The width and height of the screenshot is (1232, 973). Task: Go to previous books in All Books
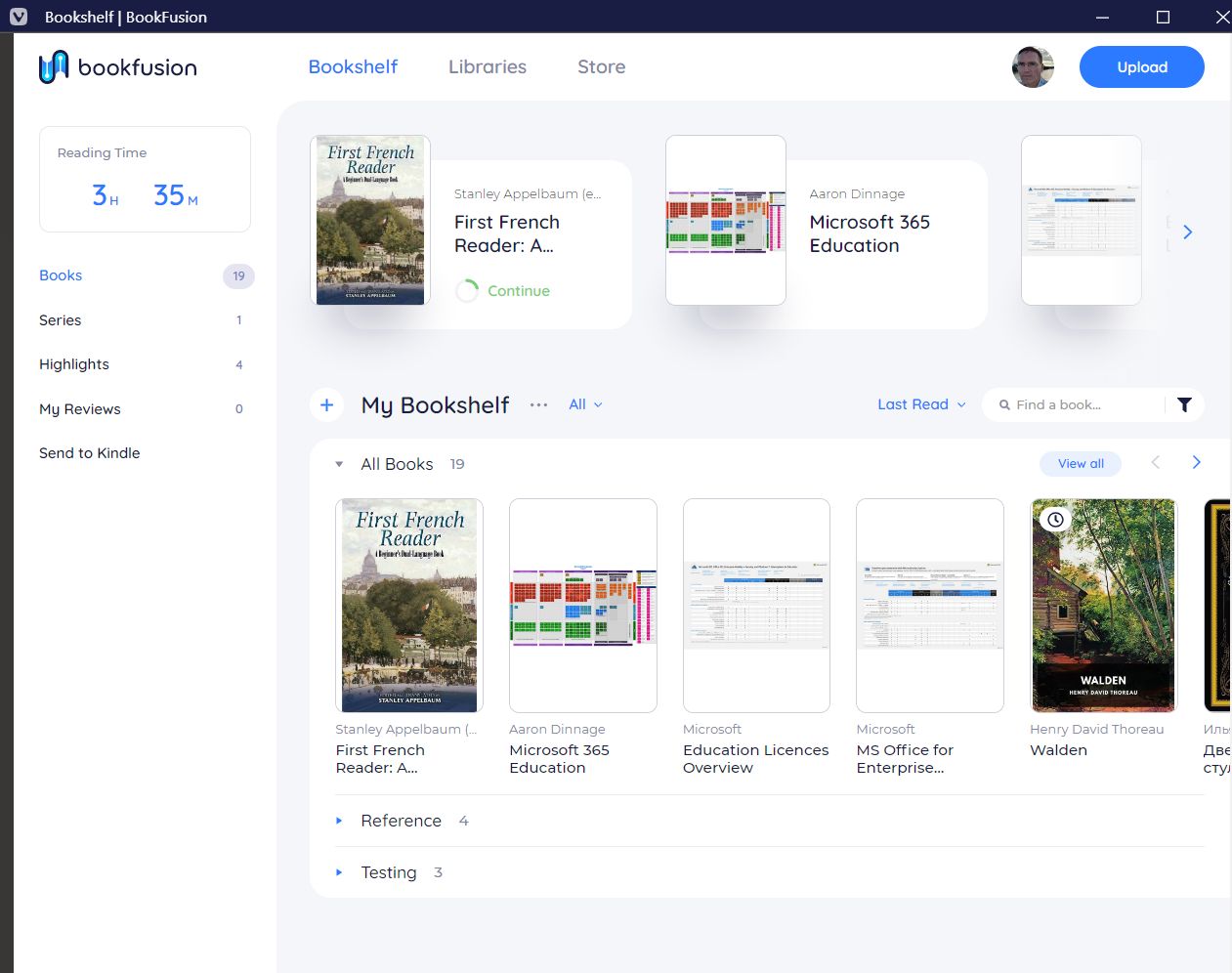(1156, 462)
